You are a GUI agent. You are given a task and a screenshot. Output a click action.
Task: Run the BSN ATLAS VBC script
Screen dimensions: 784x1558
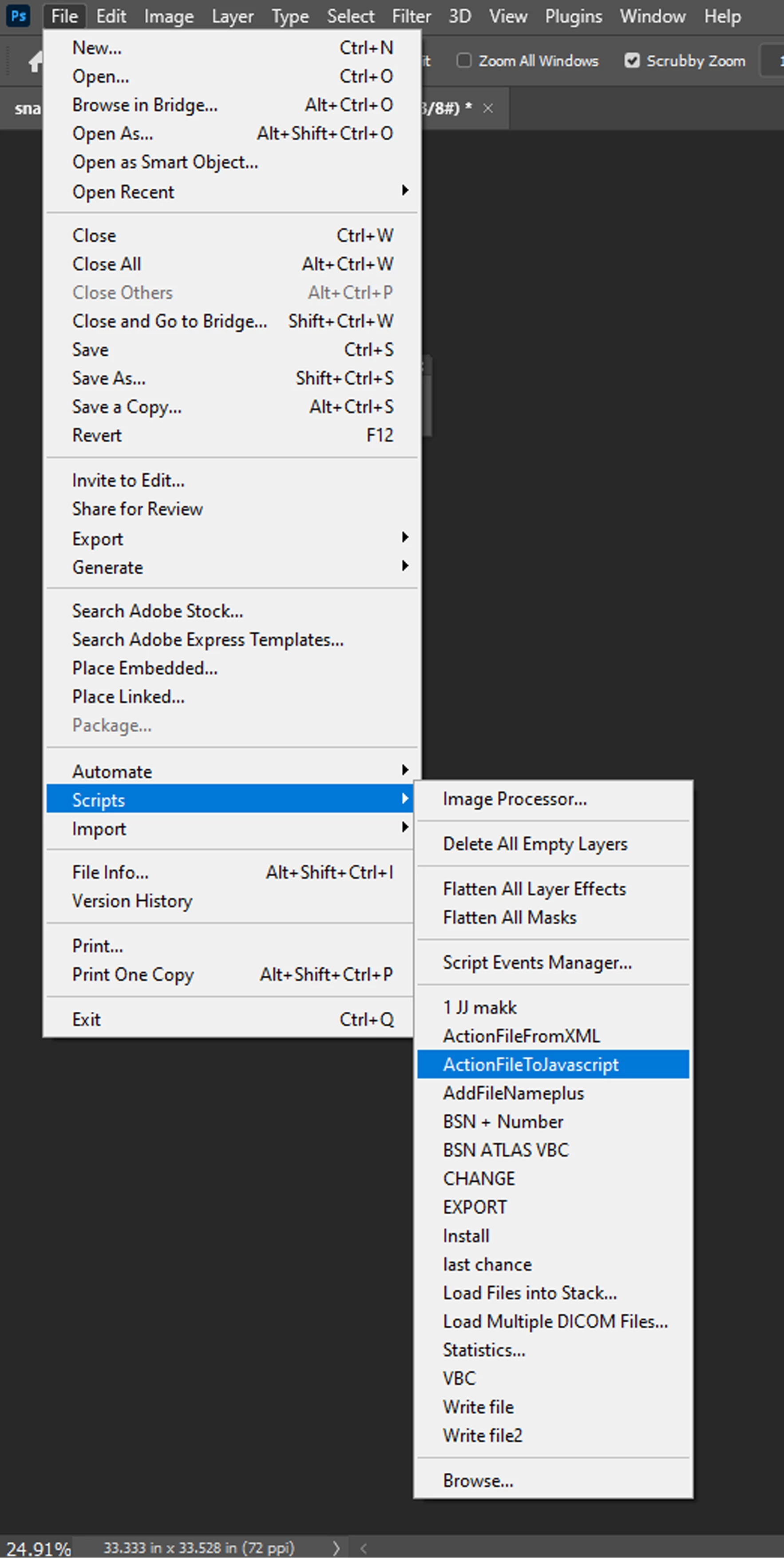coord(553,1150)
